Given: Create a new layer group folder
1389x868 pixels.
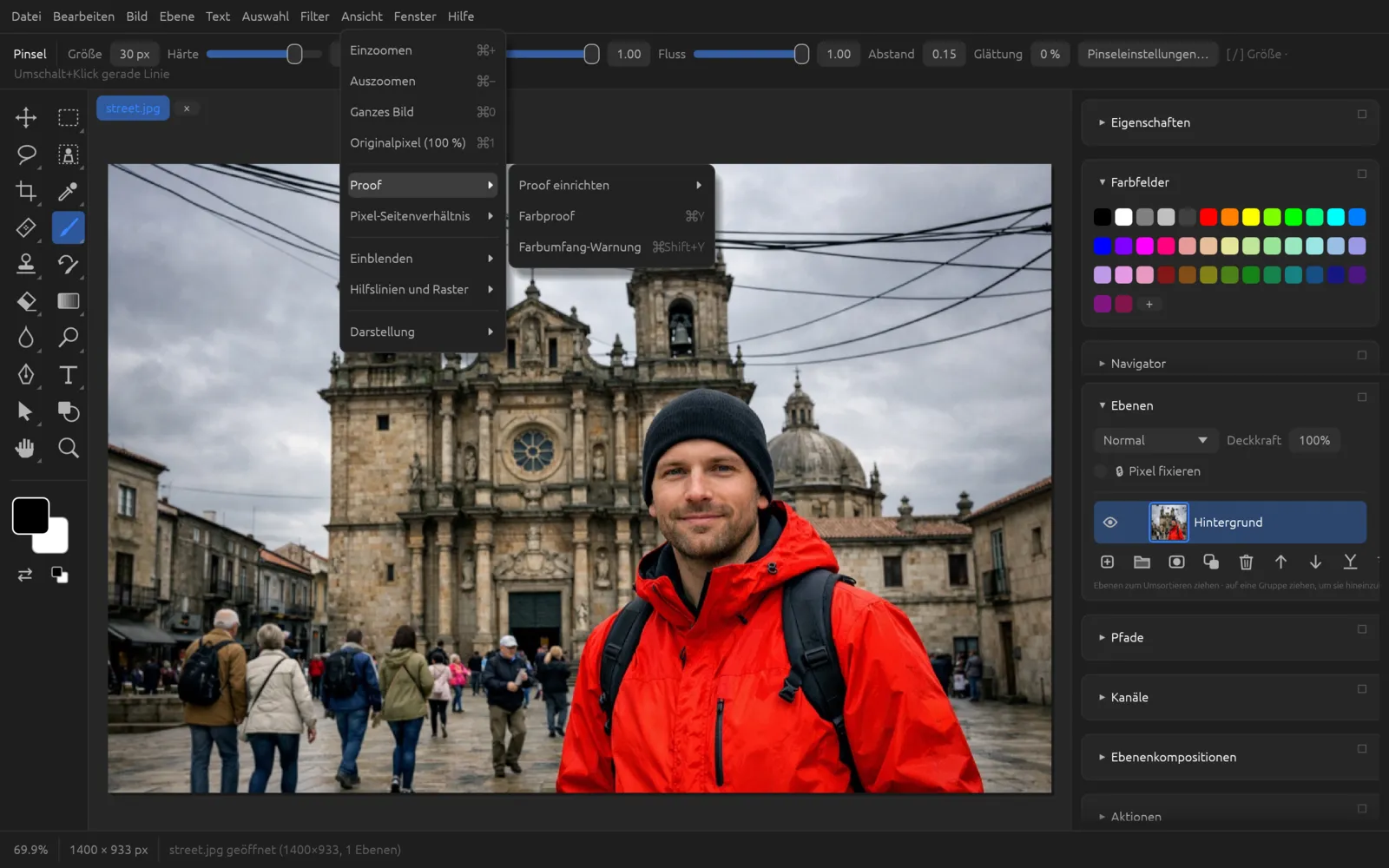Looking at the screenshot, I should click(1142, 562).
